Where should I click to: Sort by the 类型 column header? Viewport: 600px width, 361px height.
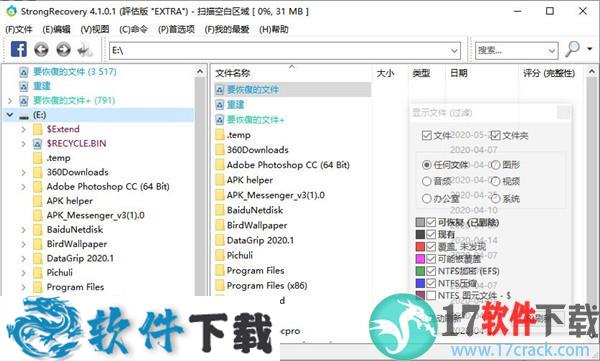tap(421, 73)
